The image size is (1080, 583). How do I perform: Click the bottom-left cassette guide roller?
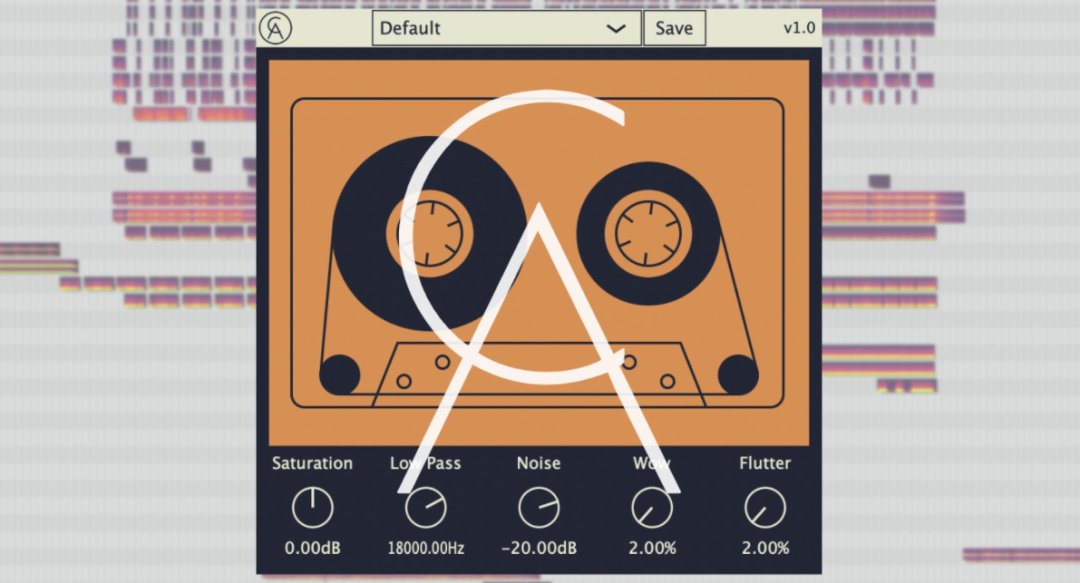[339, 375]
